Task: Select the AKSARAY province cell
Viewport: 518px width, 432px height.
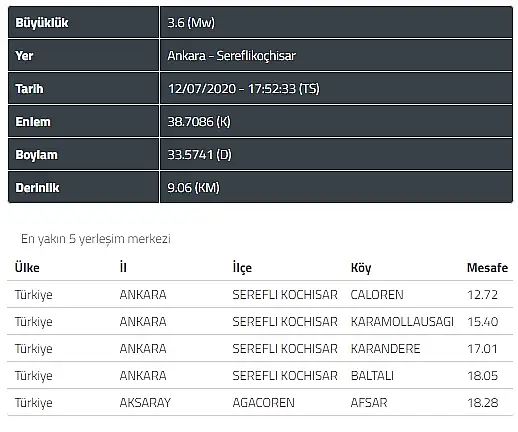Action: [x=145, y=403]
